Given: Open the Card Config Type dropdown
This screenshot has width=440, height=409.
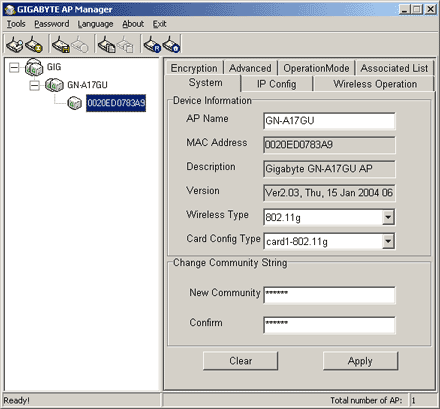Looking at the screenshot, I should (388, 241).
